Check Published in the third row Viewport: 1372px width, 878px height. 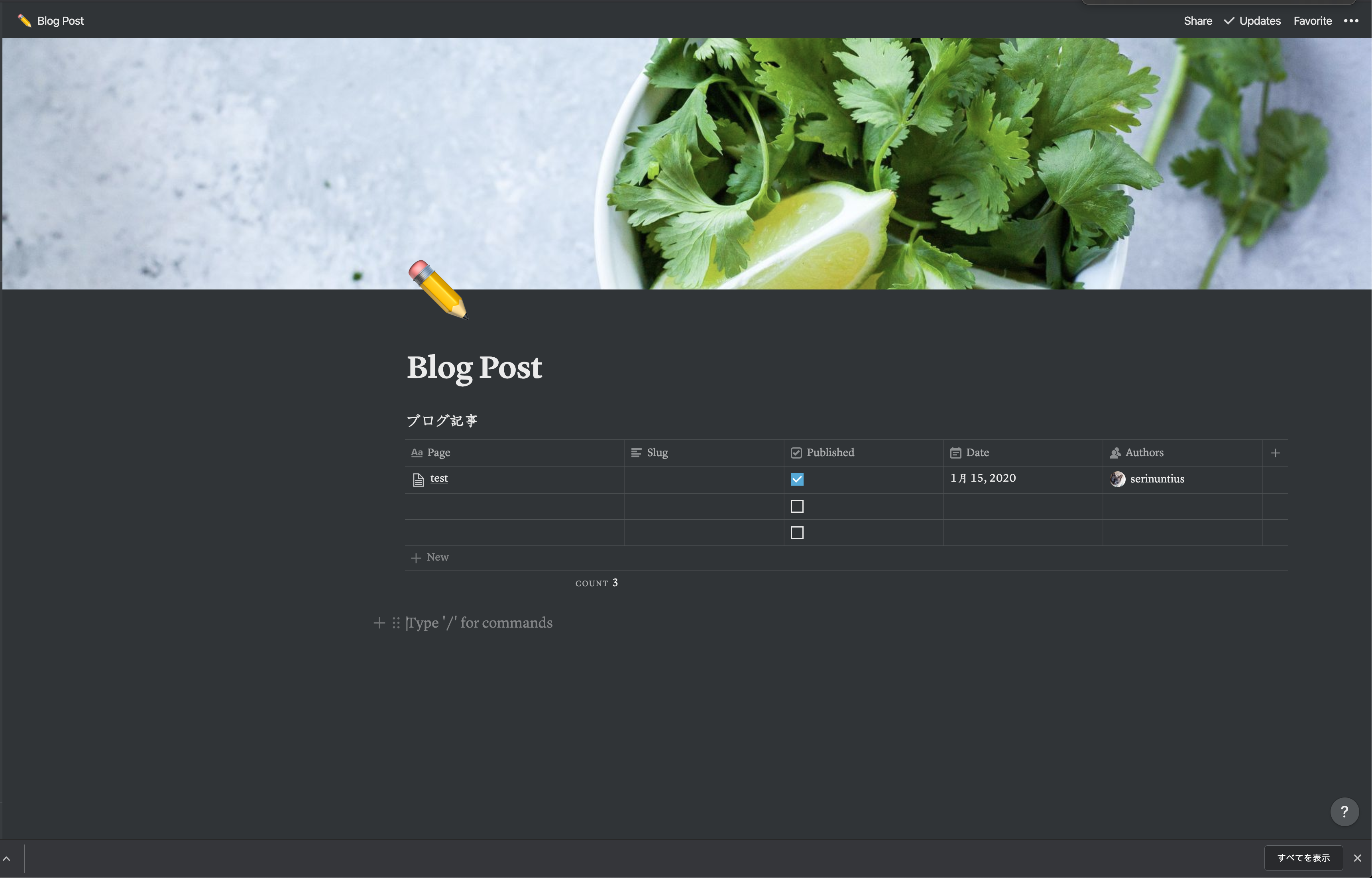797,532
